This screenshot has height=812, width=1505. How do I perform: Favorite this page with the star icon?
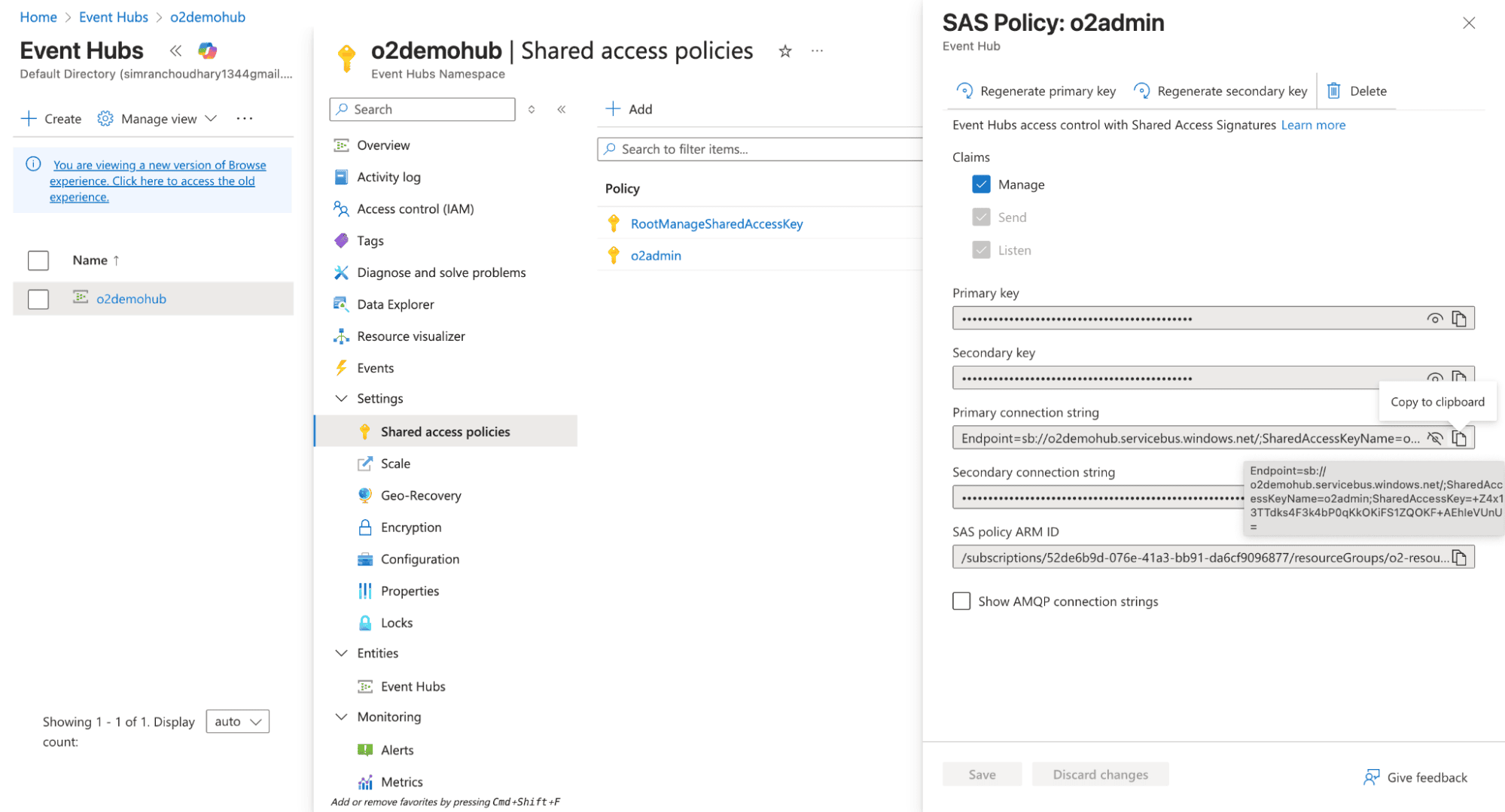pyautogui.click(x=784, y=51)
